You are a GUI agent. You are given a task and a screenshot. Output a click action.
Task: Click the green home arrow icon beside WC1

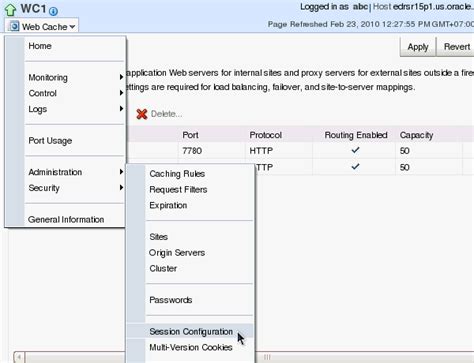click(x=11, y=10)
